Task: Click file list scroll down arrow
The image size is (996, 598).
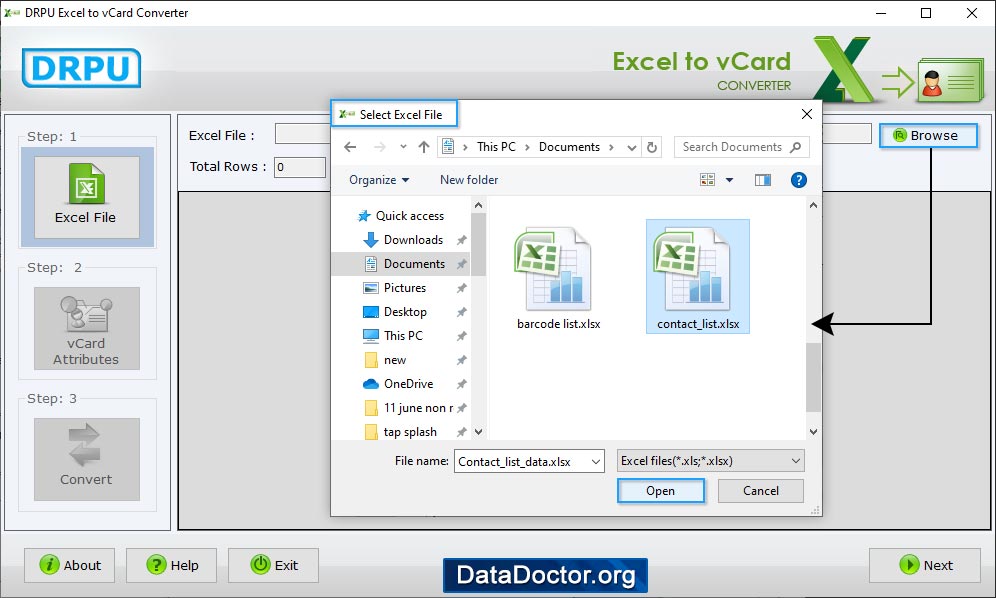Action: pos(813,432)
